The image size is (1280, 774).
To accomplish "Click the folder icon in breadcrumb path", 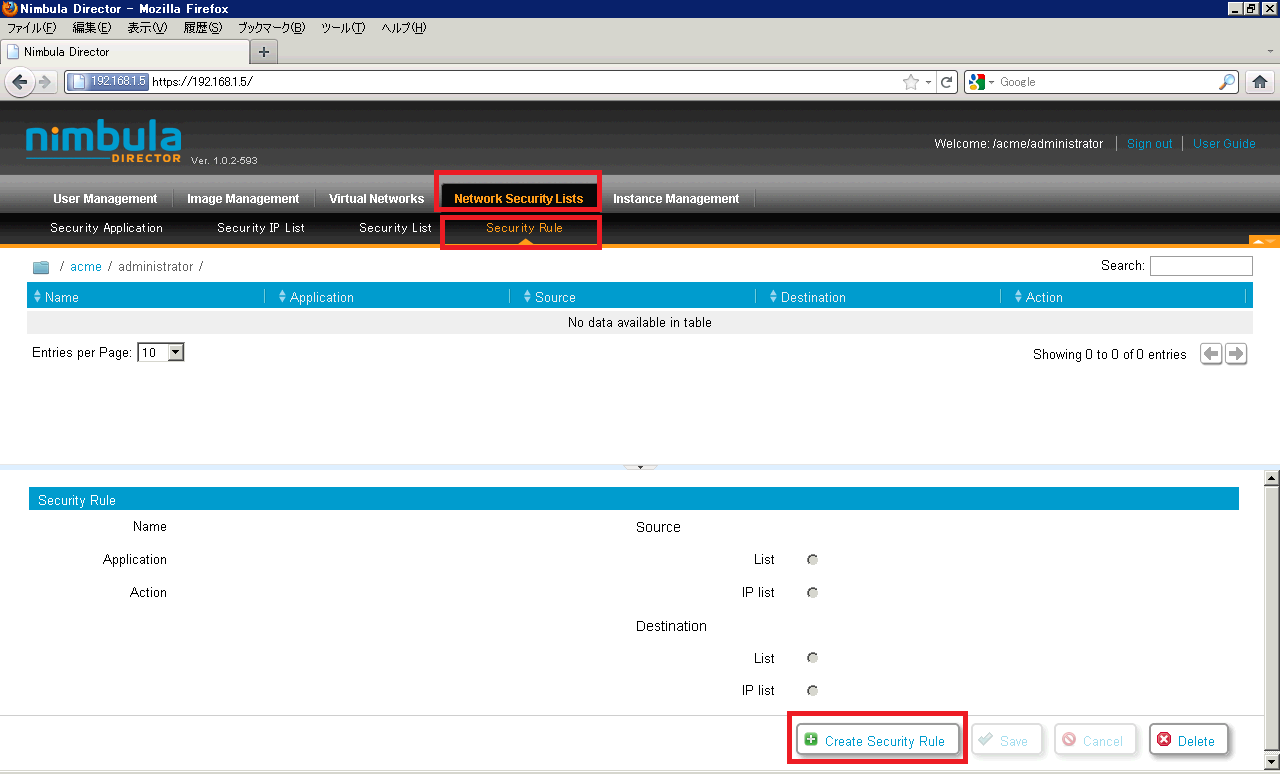I will 41,267.
